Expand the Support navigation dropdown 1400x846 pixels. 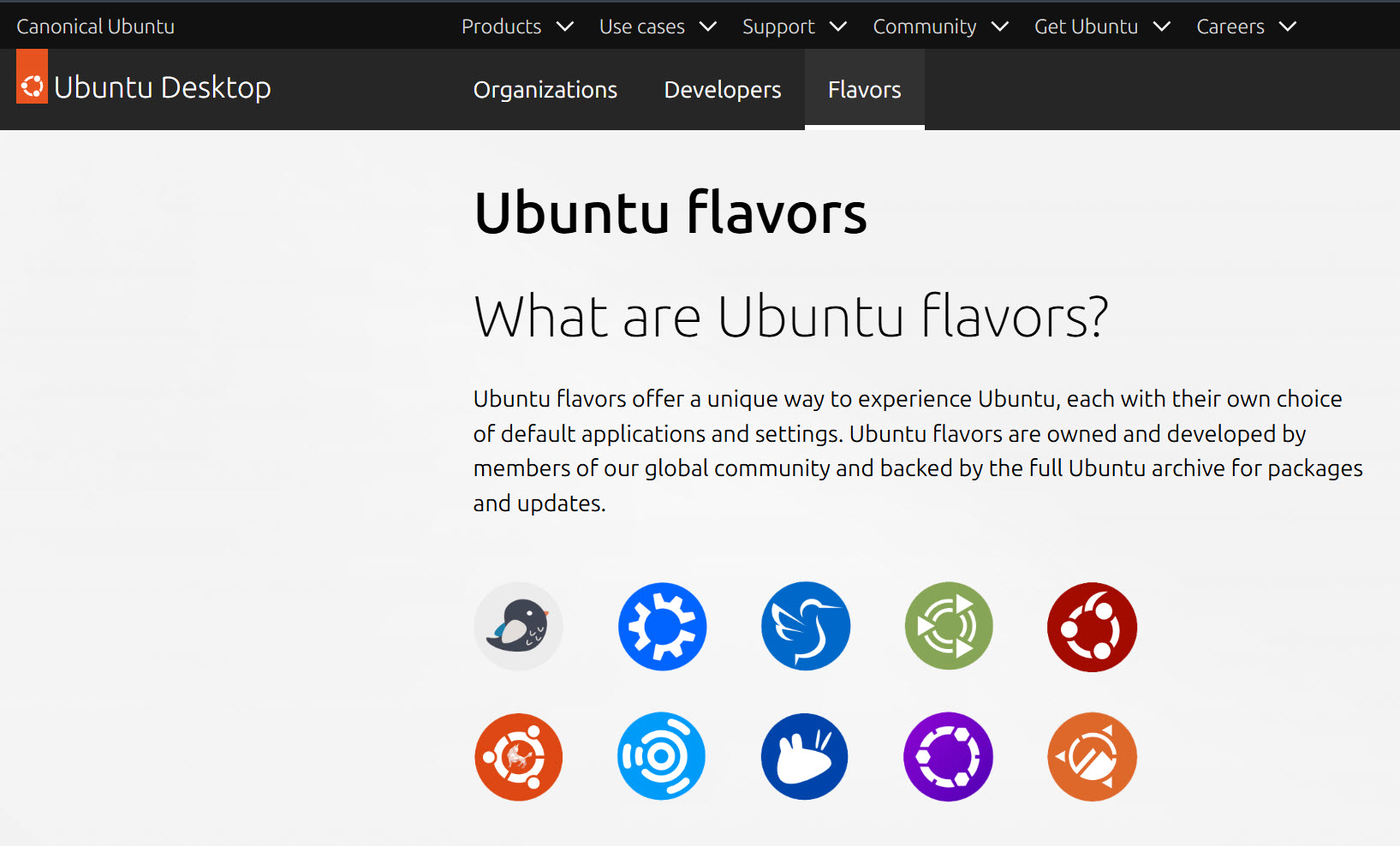click(795, 27)
